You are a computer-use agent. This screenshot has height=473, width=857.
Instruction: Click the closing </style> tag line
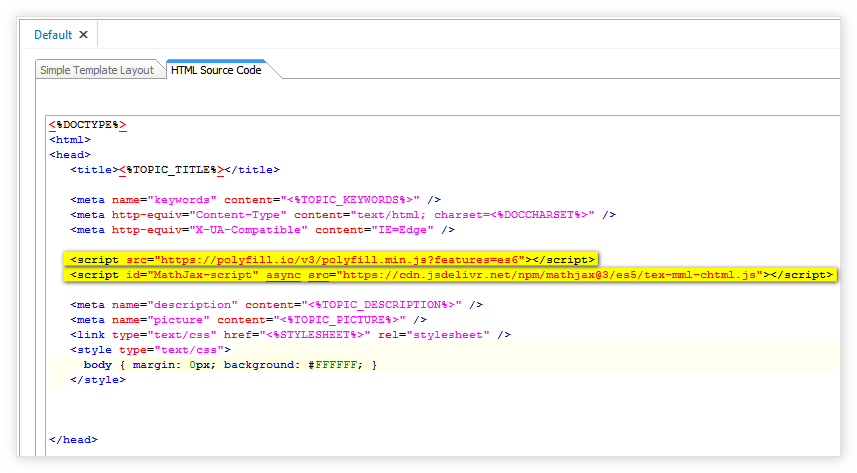98,380
